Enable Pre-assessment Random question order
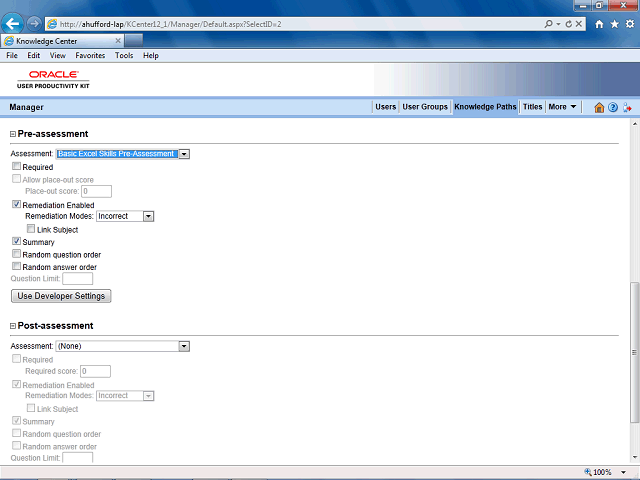The image size is (640, 480). coord(16,254)
